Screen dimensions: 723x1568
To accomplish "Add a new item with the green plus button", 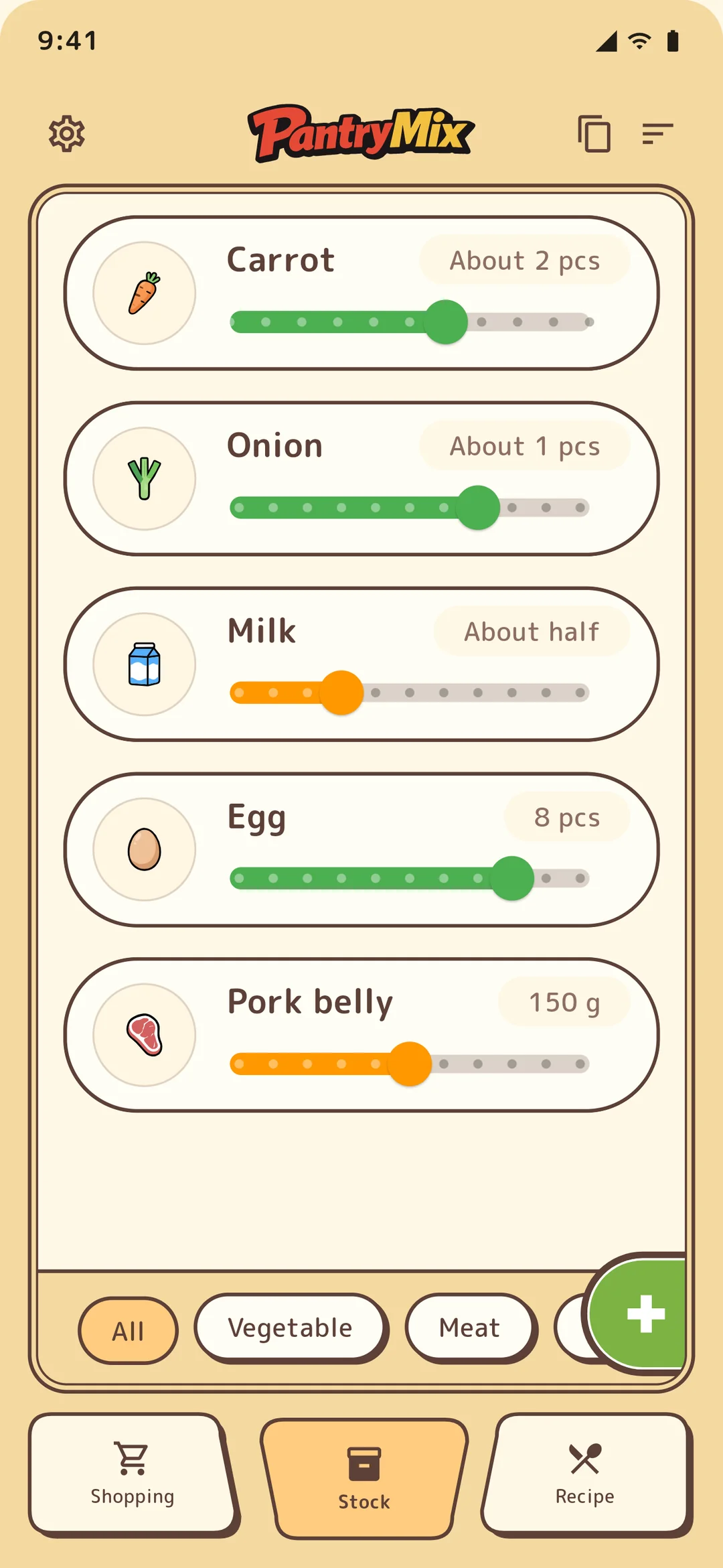I will click(641, 1313).
